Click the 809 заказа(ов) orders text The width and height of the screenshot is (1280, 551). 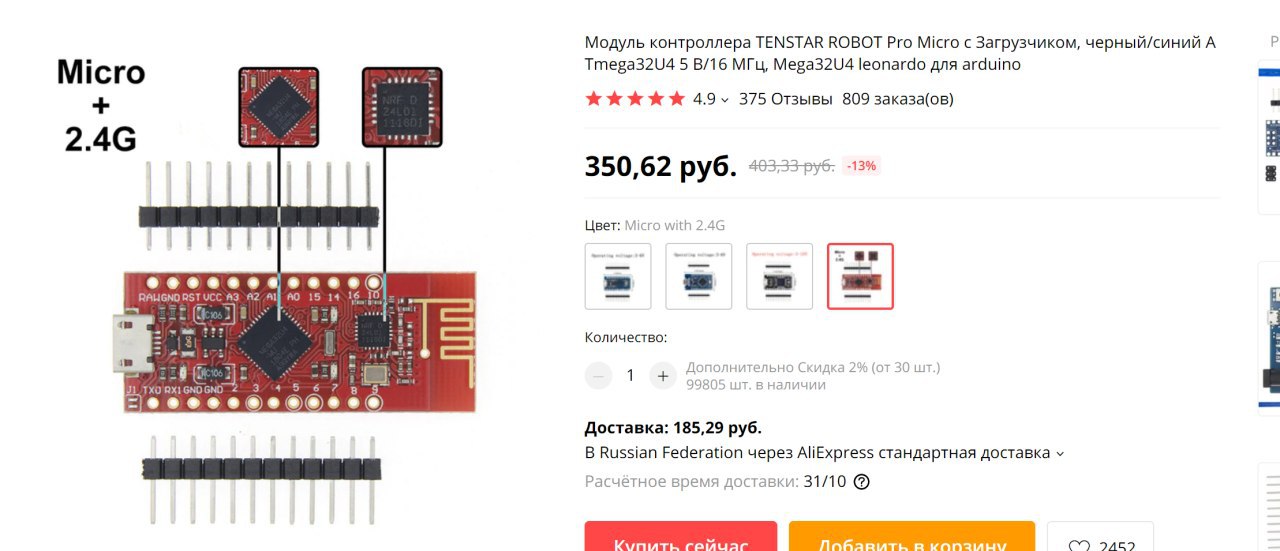898,99
